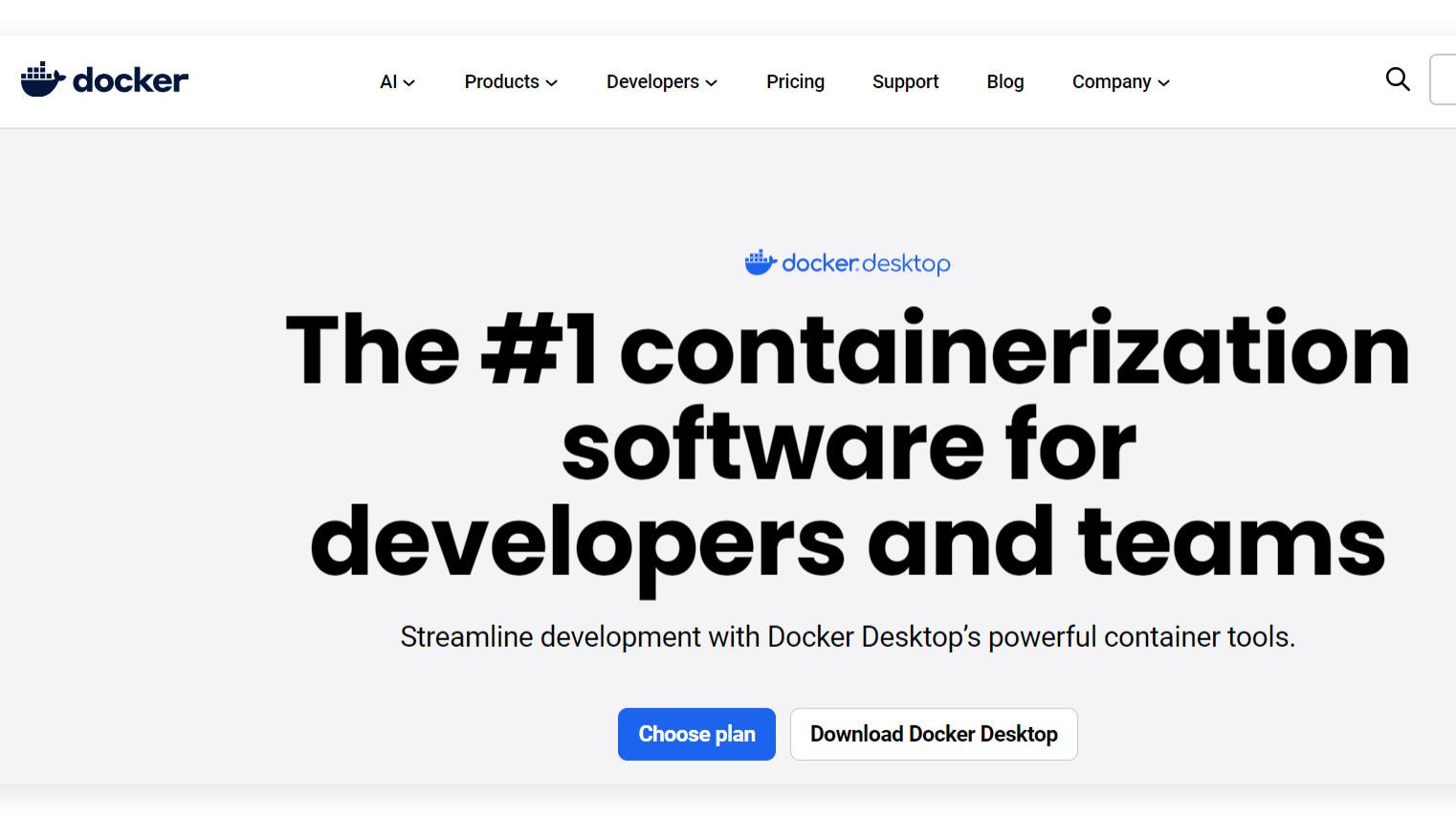Click the whale icon in the top-left logo
Image resolution: width=1456 pixels, height=820 pixels.
pyautogui.click(x=42, y=78)
